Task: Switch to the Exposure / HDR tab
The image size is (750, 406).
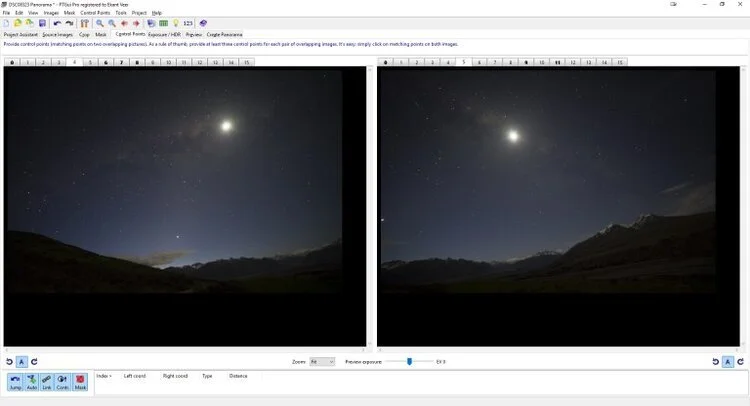Action: (x=165, y=34)
